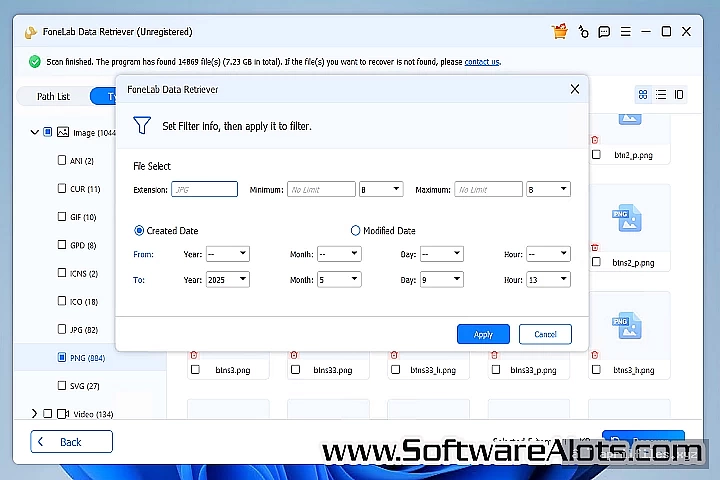Open the From Day dropdown

pyautogui.click(x=442, y=254)
